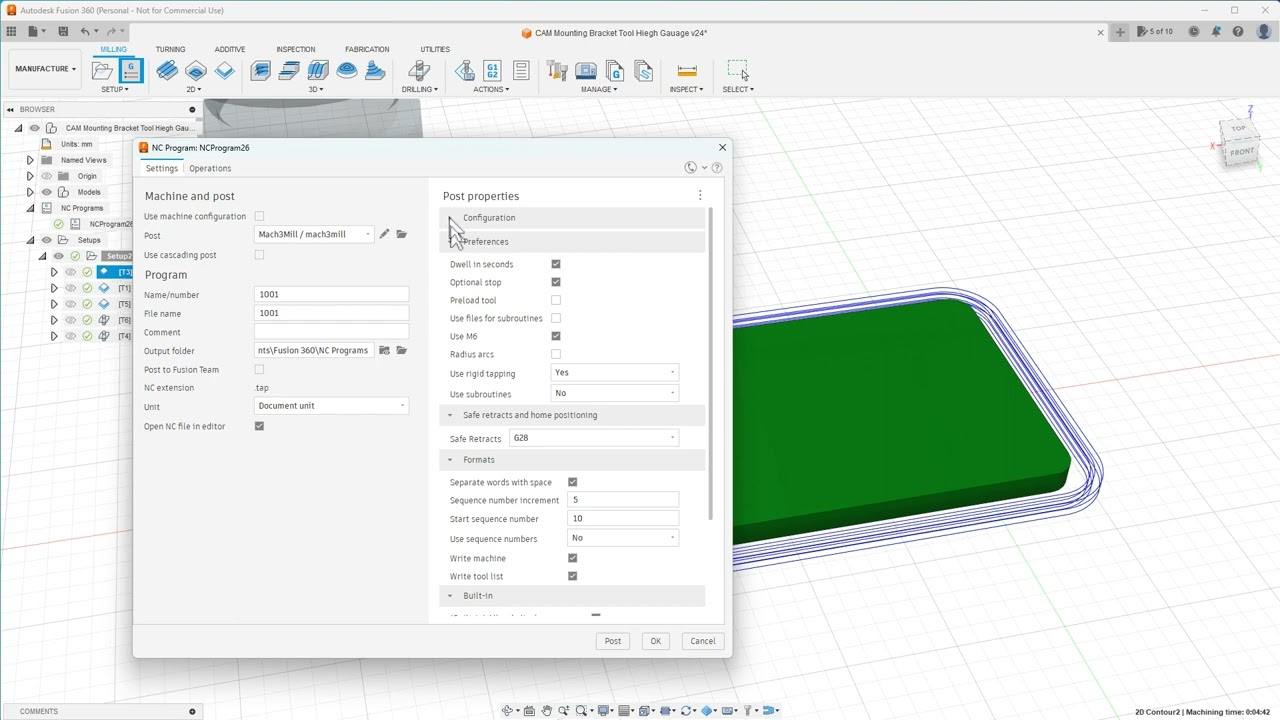
Task: Select the 3D Adaptive Clearing tool
Action: coord(261,70)
